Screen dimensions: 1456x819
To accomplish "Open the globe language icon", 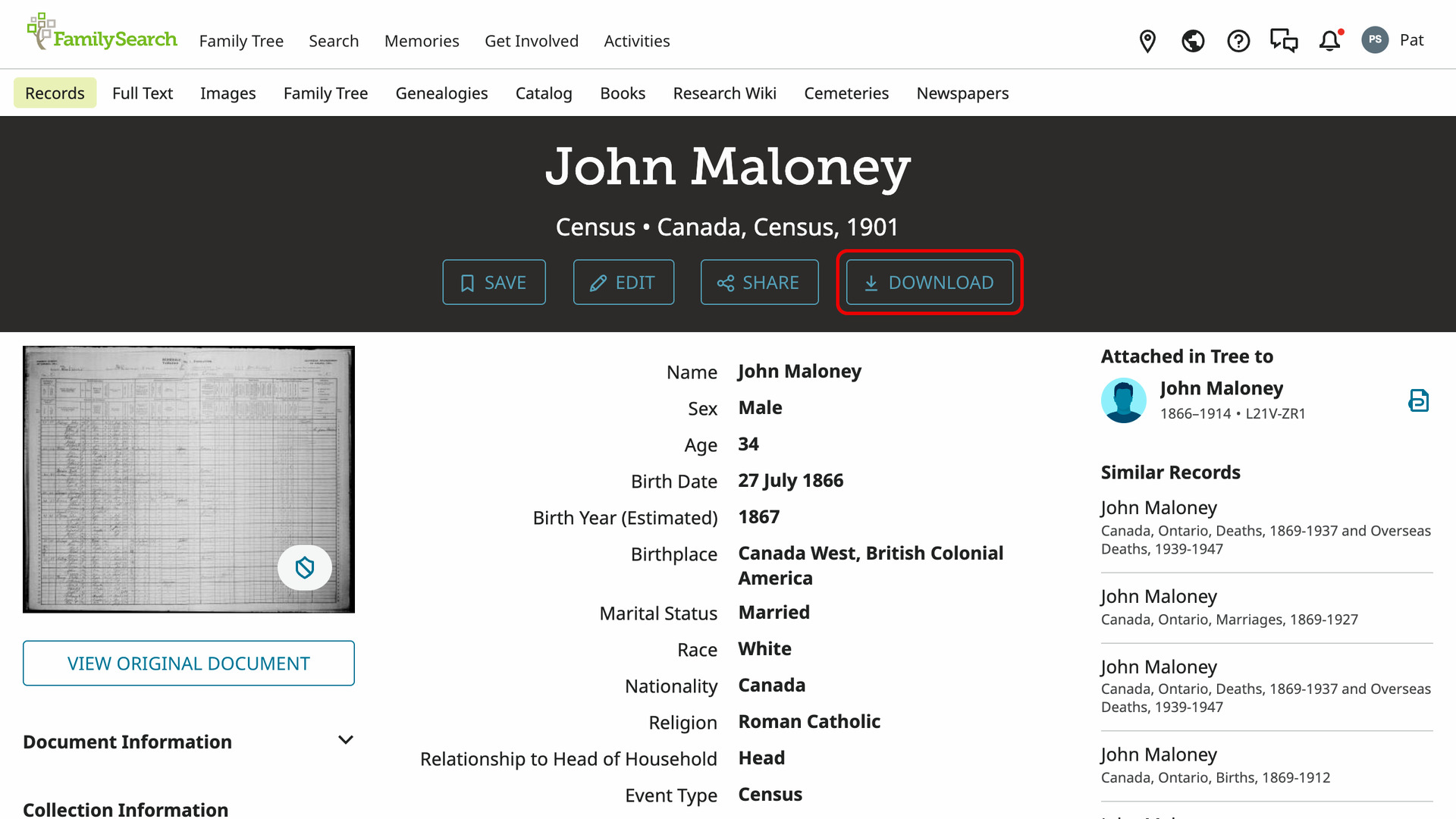I will tap(1193, 41).
